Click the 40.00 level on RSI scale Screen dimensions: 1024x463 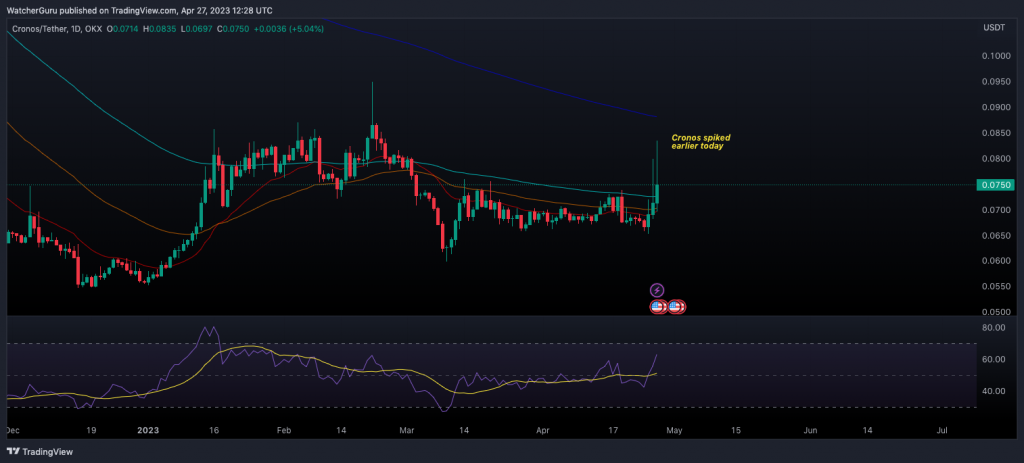click(992, 391)
